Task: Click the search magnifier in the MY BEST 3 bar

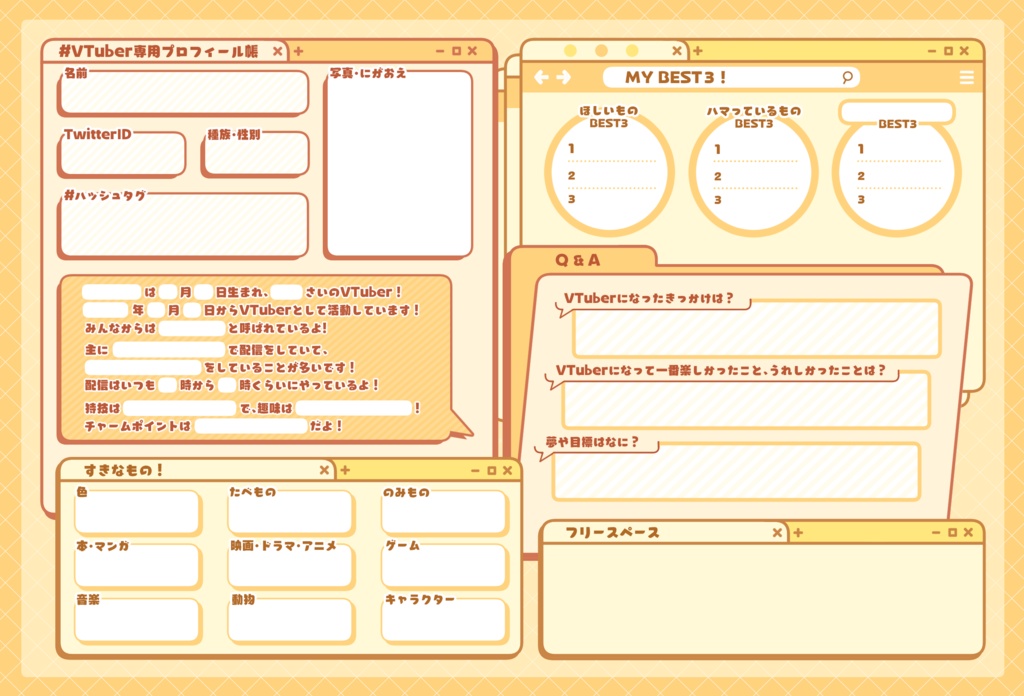Action: [x=848, y=77]
